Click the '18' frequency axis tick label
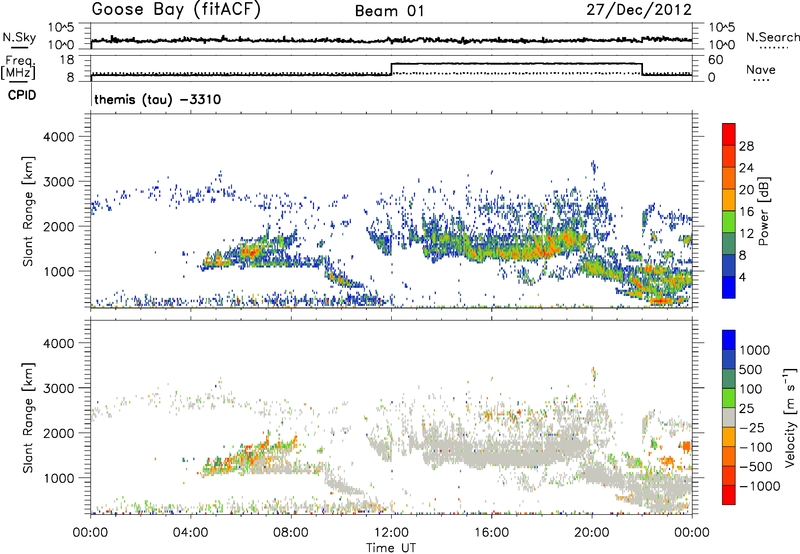The image size is (800, 554). pos(67,60)
